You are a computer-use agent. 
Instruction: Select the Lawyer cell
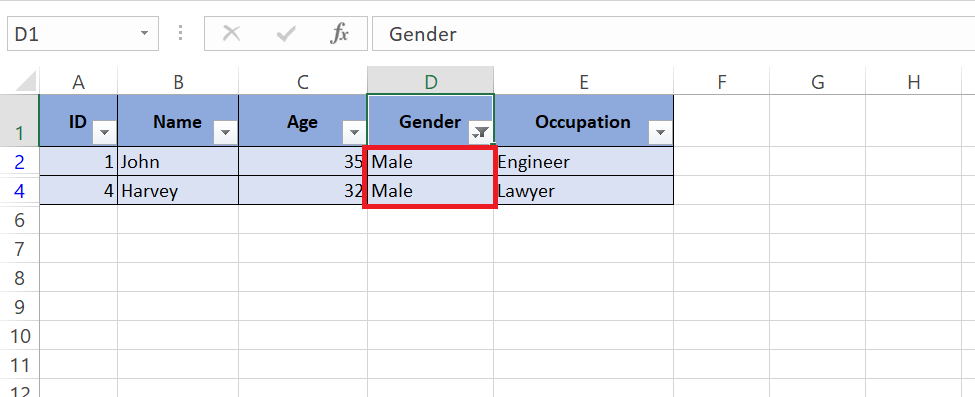(x=583, y=190)
